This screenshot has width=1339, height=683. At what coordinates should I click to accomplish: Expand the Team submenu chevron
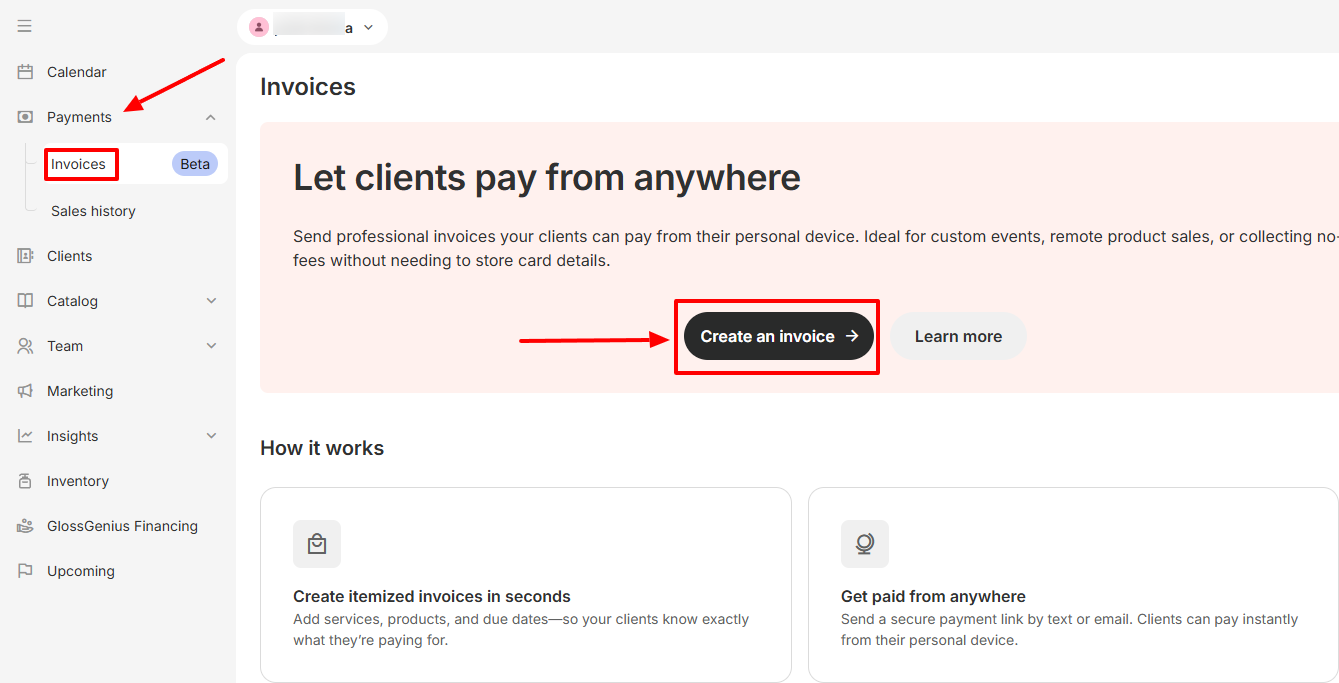(211, 346)
